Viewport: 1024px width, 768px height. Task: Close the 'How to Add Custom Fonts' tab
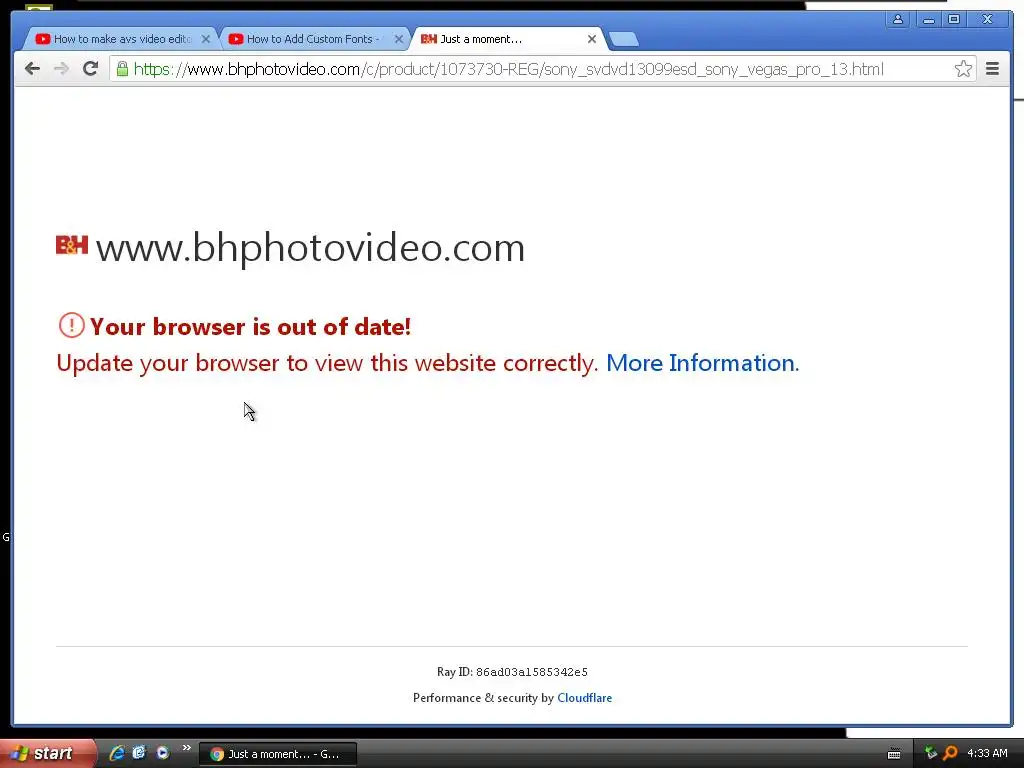pos(398,39)
